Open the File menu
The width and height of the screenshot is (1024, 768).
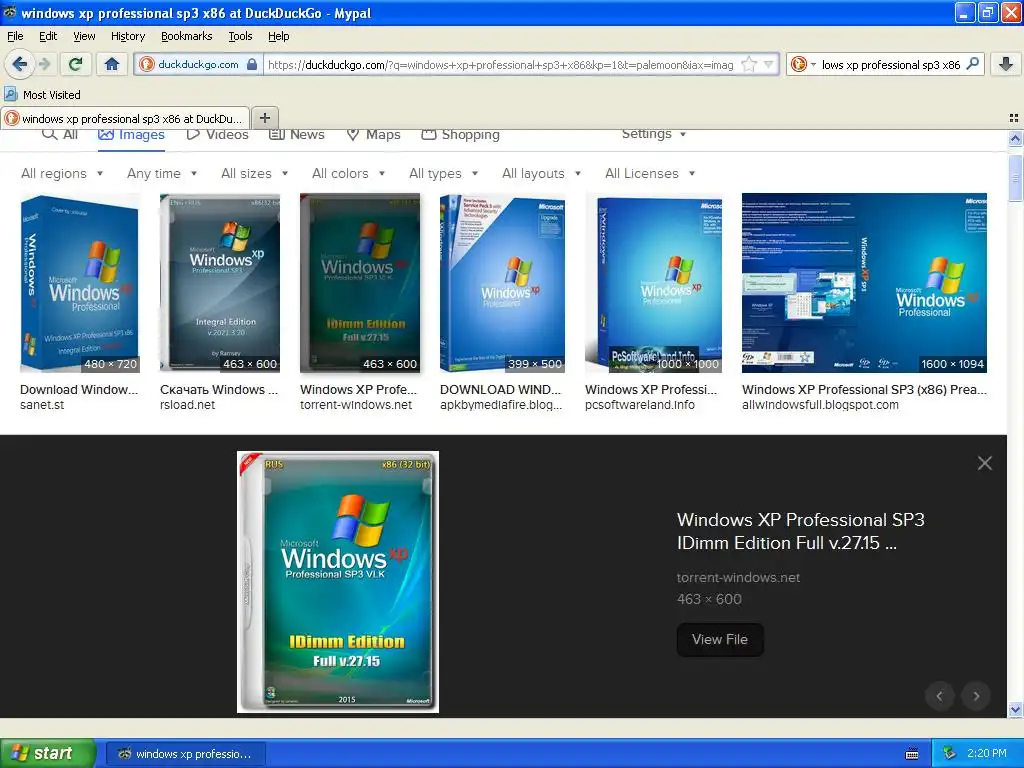[15, 36]
